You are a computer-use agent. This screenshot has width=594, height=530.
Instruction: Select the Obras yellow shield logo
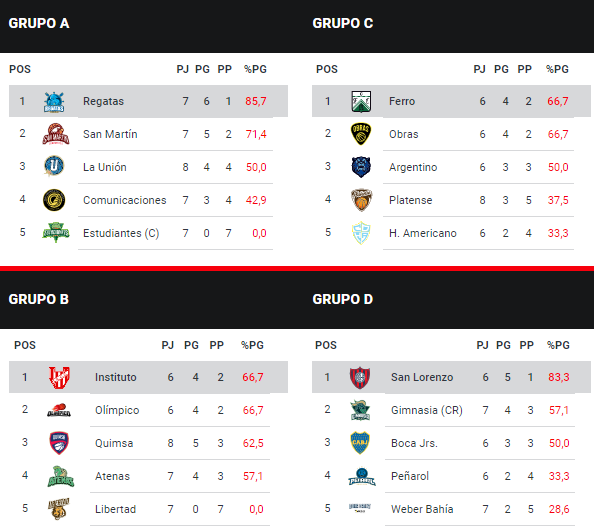(x=361, y=134)
